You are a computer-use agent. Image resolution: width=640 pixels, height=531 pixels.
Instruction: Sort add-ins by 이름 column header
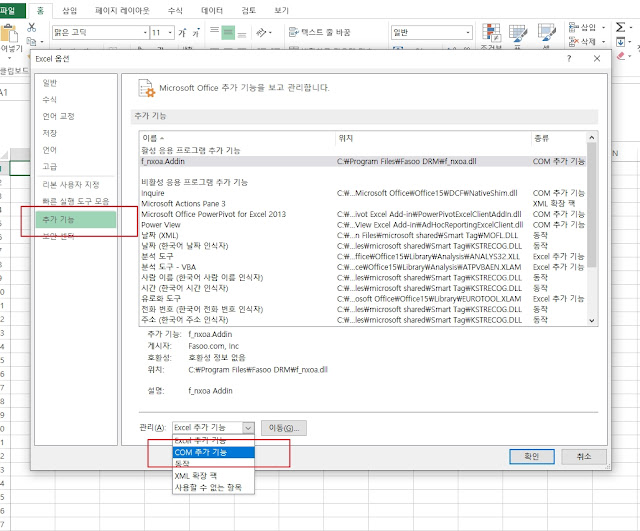(237, 138)
